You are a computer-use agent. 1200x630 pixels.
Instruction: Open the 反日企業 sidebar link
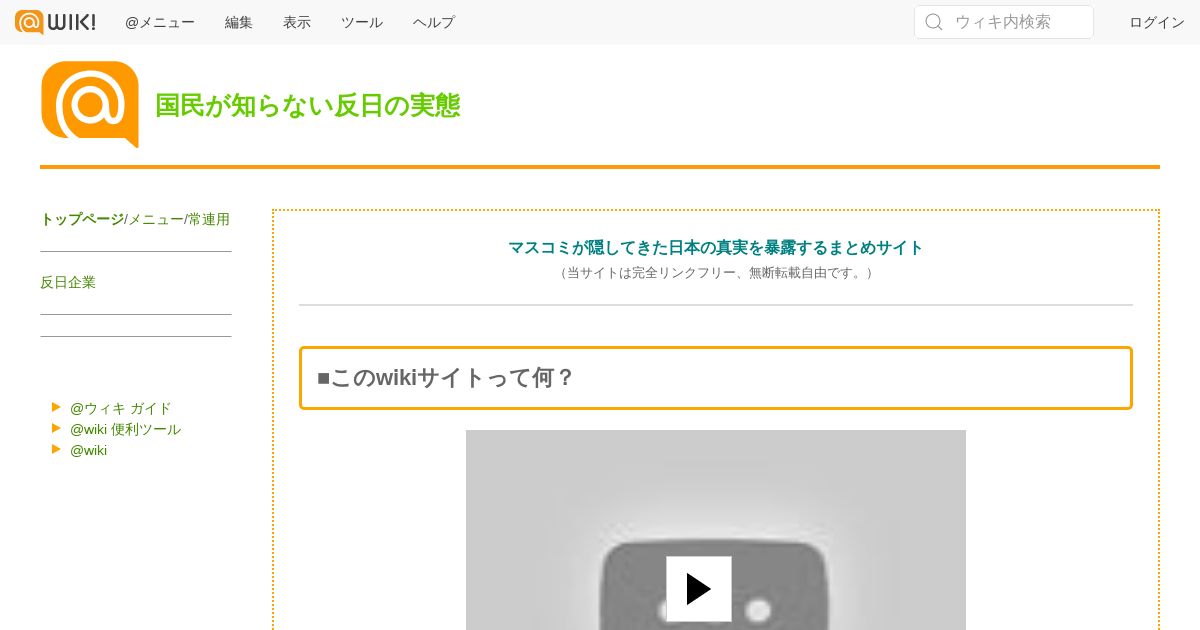coord(68,282)
